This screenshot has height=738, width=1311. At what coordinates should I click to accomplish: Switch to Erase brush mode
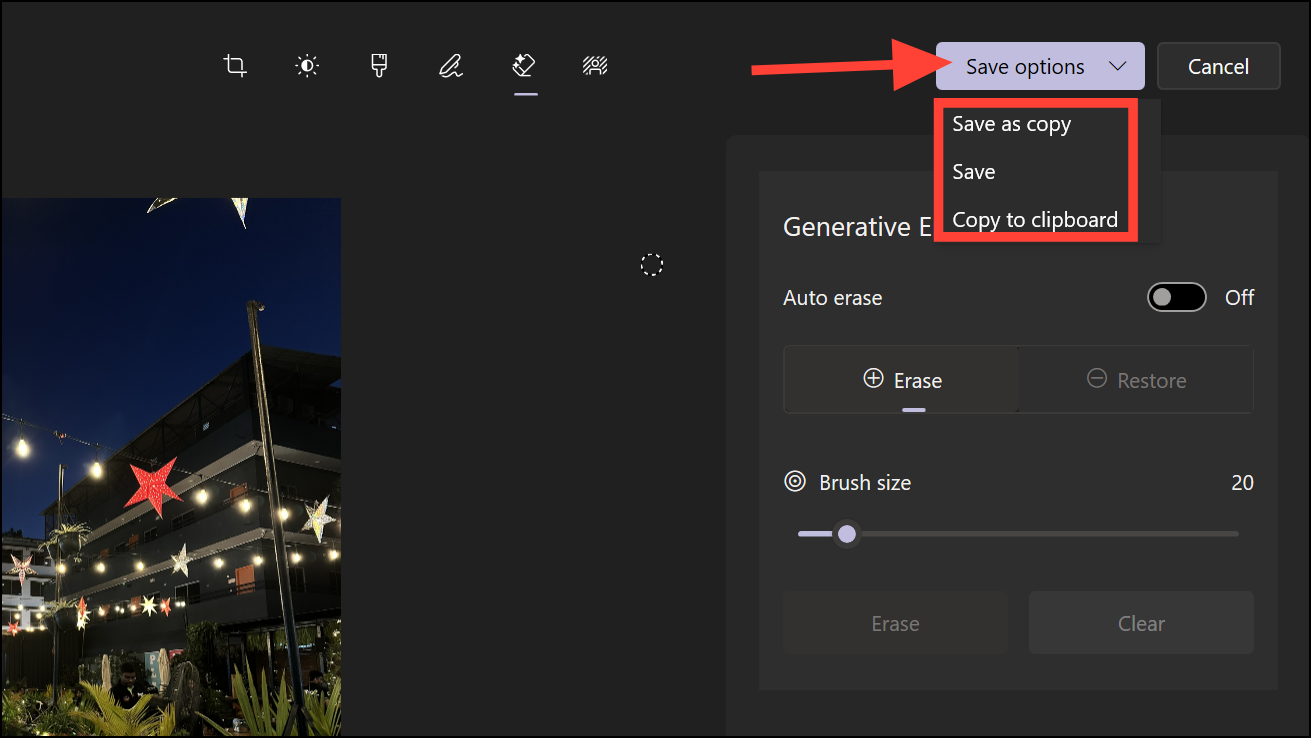(901, 380)
